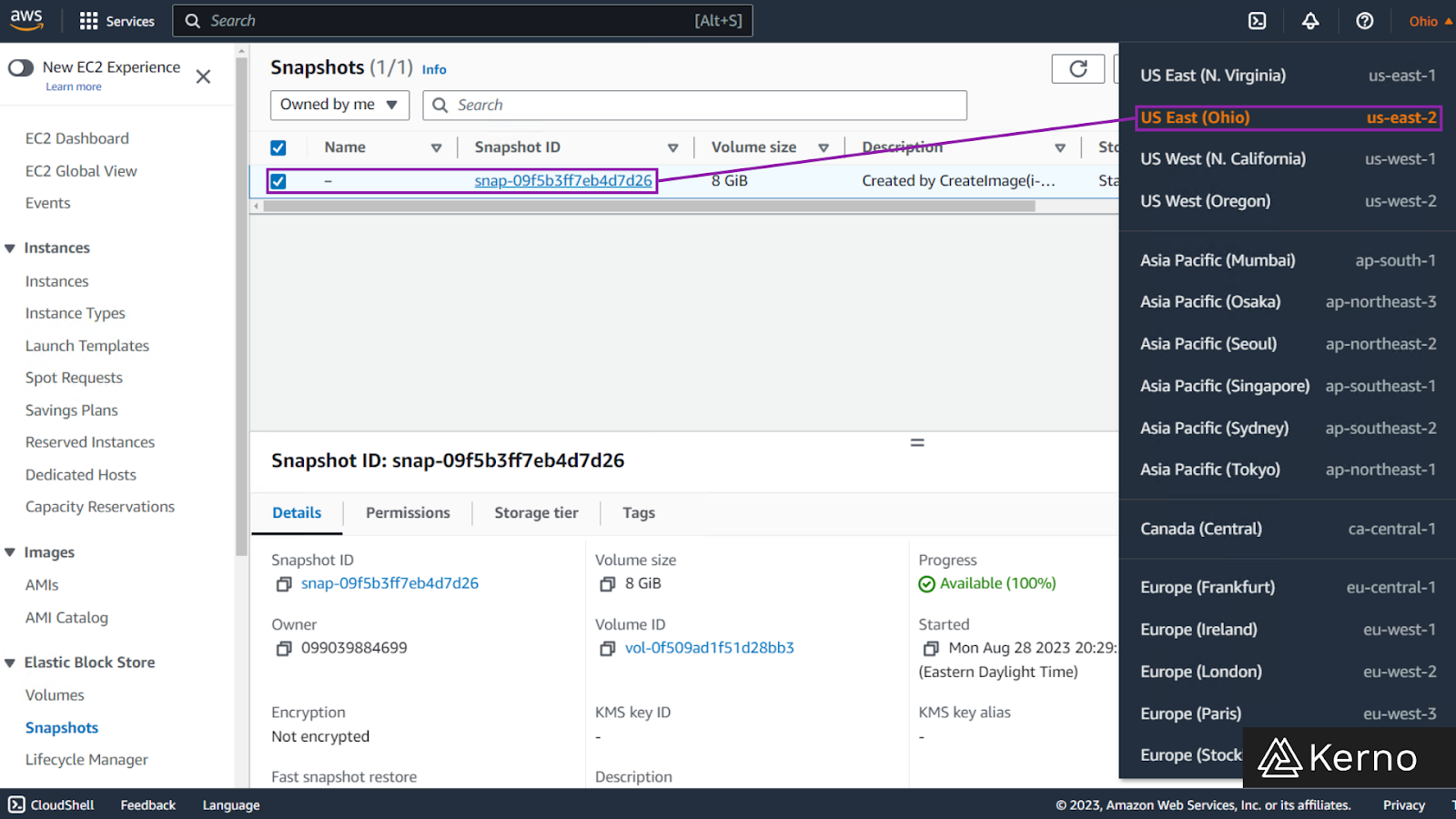Image resolution: width=1456 pixels, height=819 pixels.
Task: Click the top AWS search field
Action: pos(462,21)
